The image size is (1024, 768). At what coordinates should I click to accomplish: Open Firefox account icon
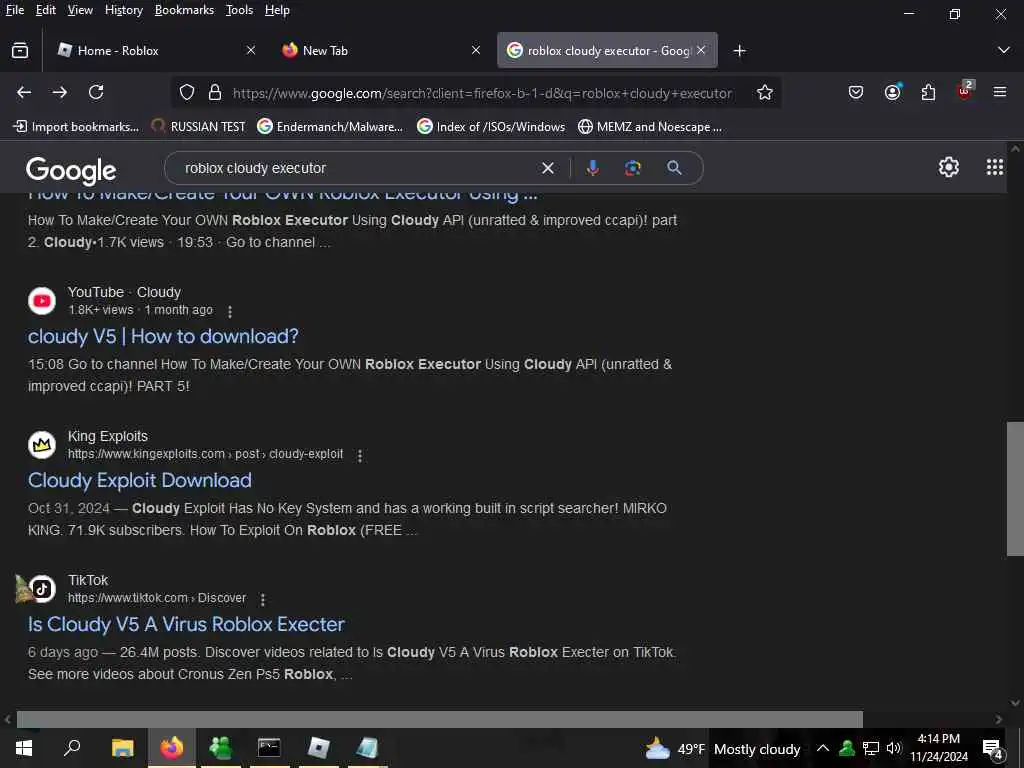(x=893, y=92)
